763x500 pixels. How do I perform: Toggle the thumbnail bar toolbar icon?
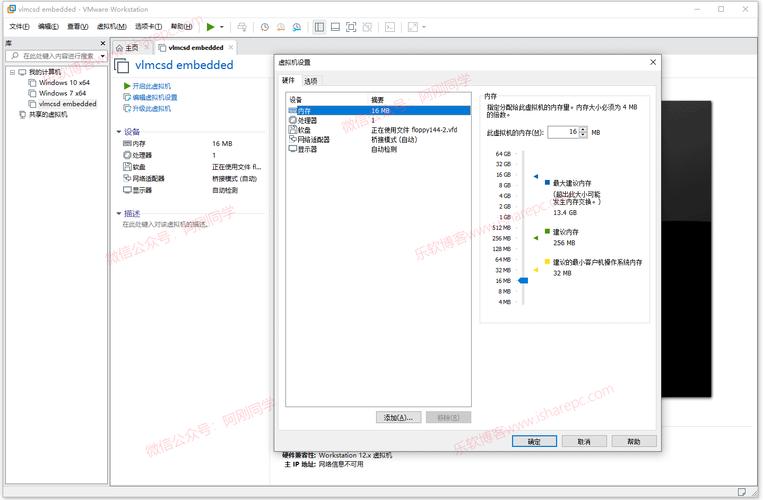tap(335, 27)
